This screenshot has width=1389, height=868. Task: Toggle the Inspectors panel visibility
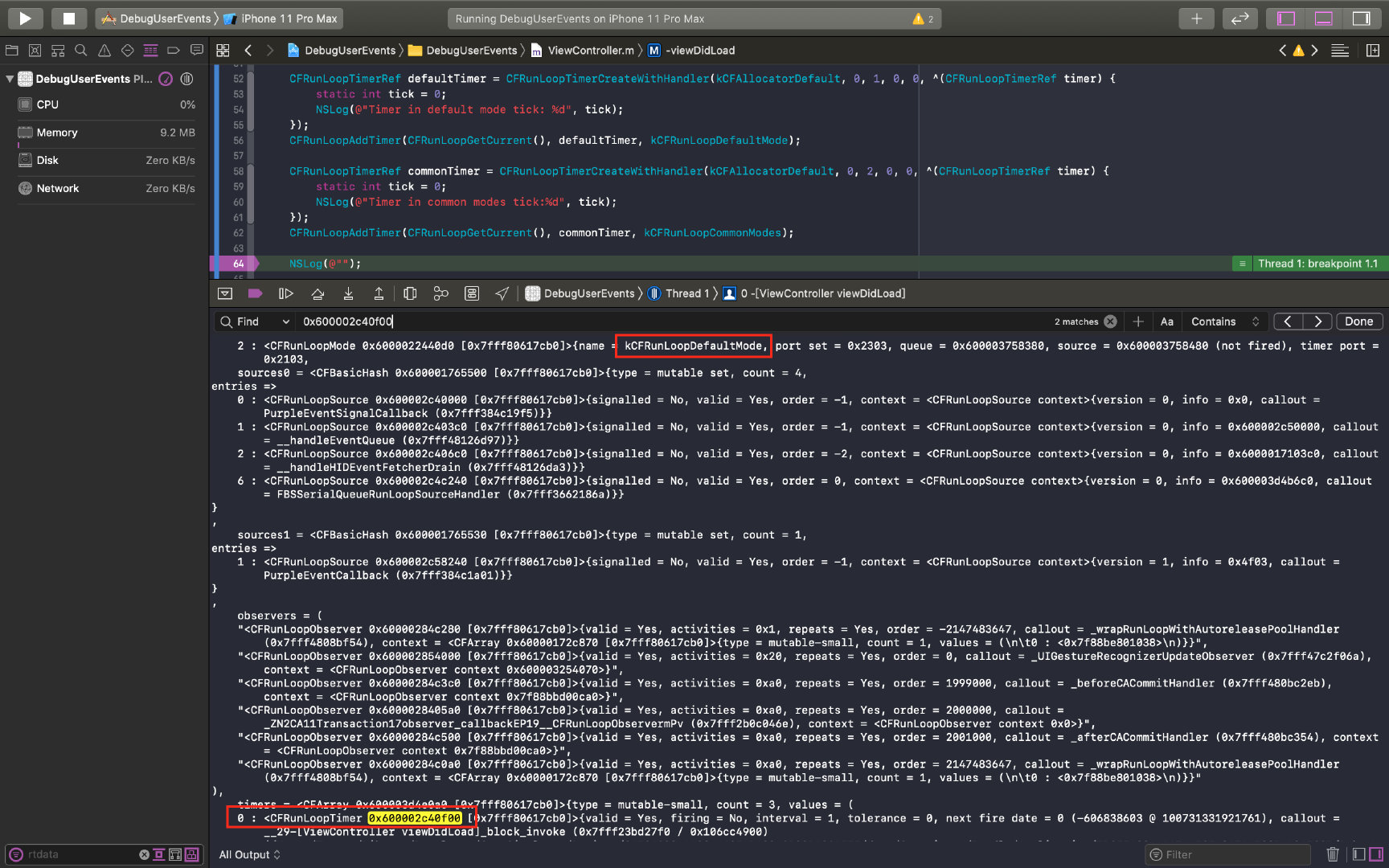1362,18
